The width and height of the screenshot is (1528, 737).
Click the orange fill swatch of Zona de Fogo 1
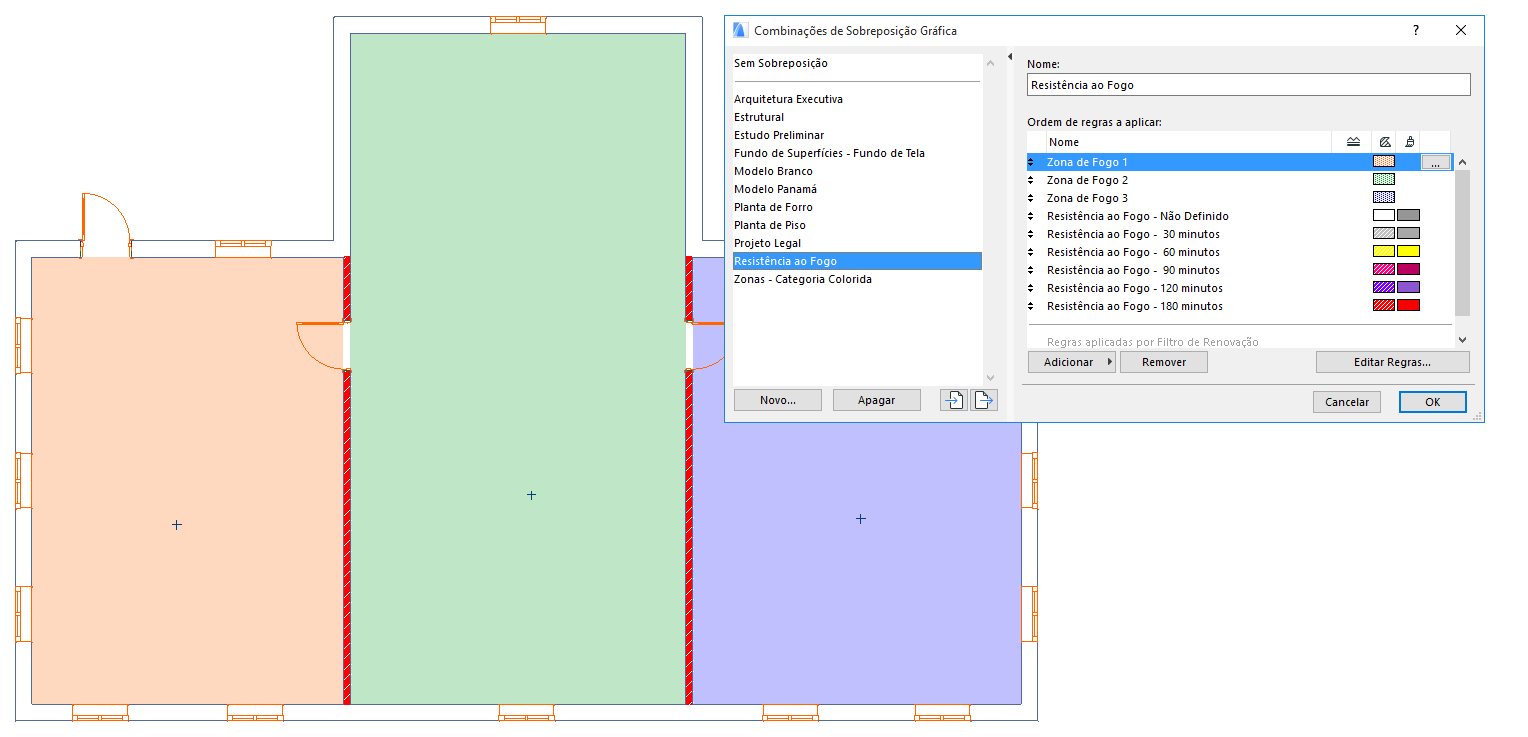point(1384,162)
